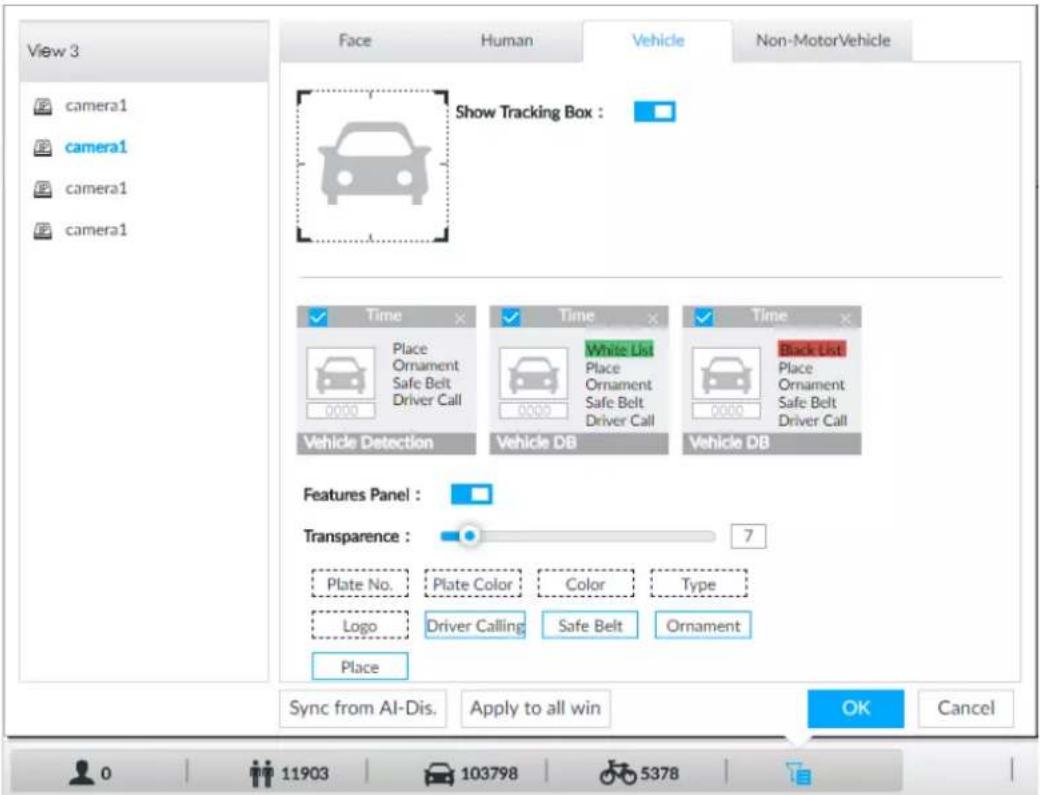This screenshot has width=1040, height=795.
Task: Select the Plate No. feature tag
Action: point(359,583)
